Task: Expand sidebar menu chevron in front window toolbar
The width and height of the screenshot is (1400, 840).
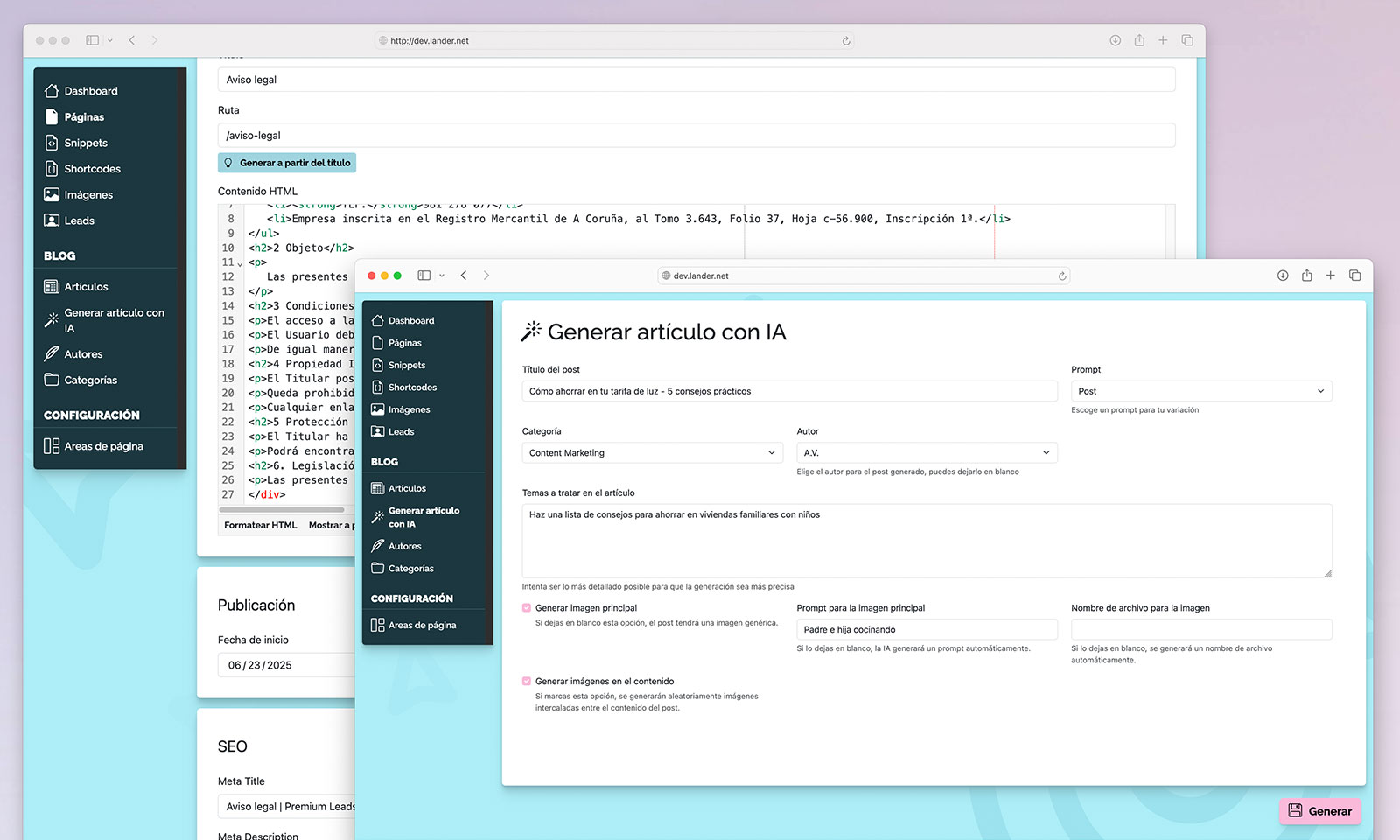Action: pos(442,276)
